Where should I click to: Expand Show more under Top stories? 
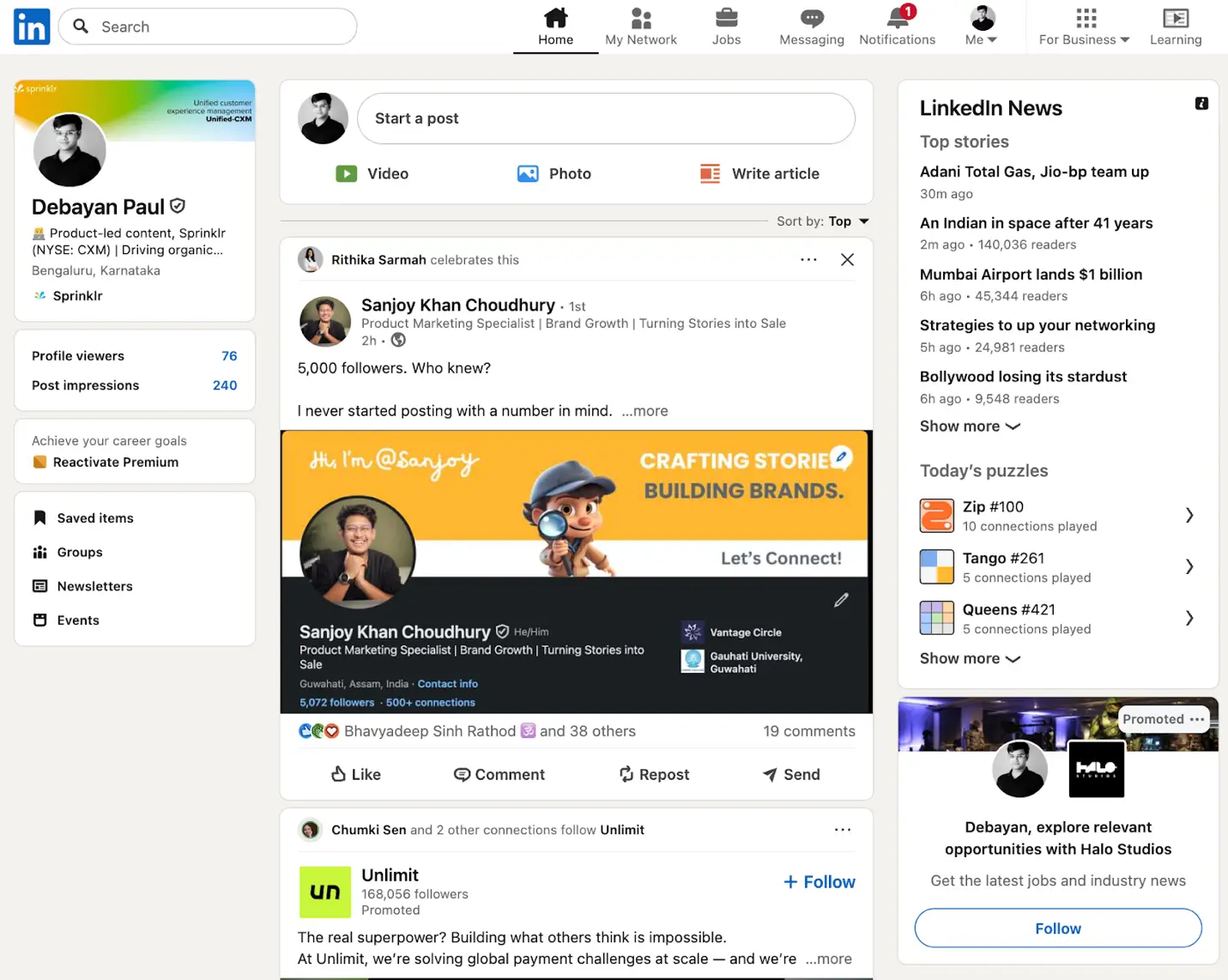tap(970, 426)
